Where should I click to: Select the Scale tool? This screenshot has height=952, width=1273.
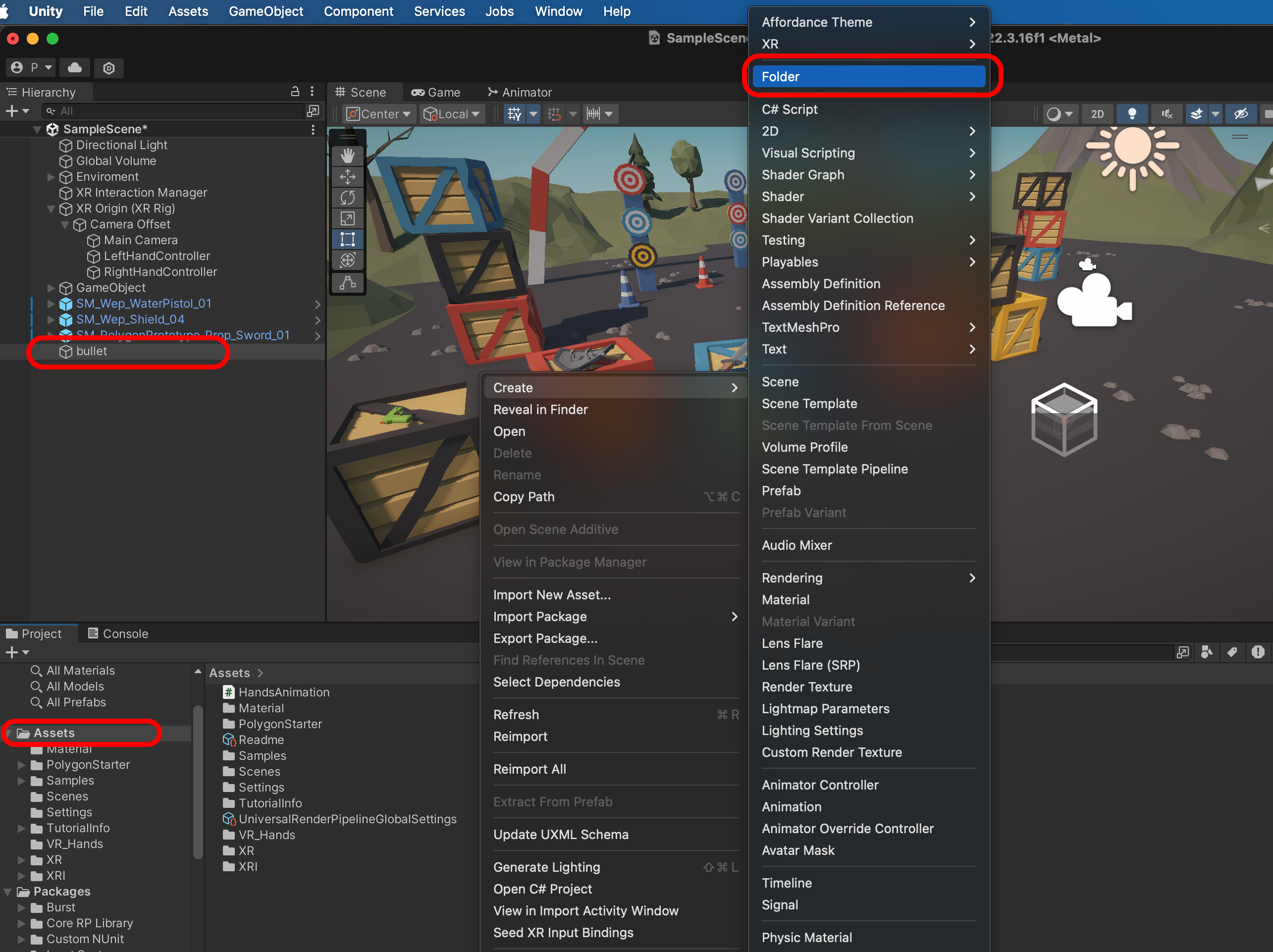[x=348, y=218]
